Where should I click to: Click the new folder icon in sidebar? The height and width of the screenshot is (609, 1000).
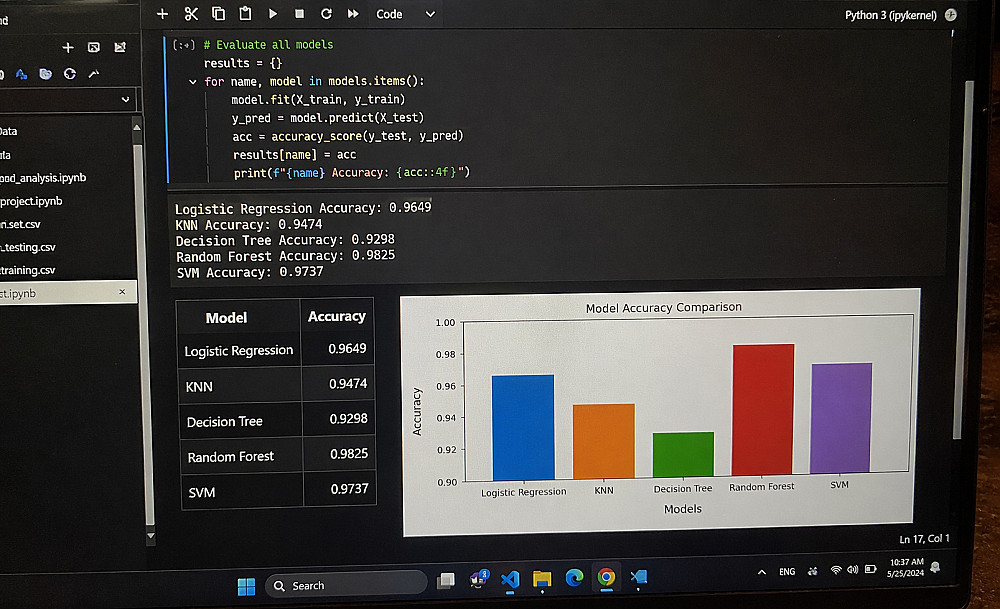pyautogui.click(x=94, y=47)
